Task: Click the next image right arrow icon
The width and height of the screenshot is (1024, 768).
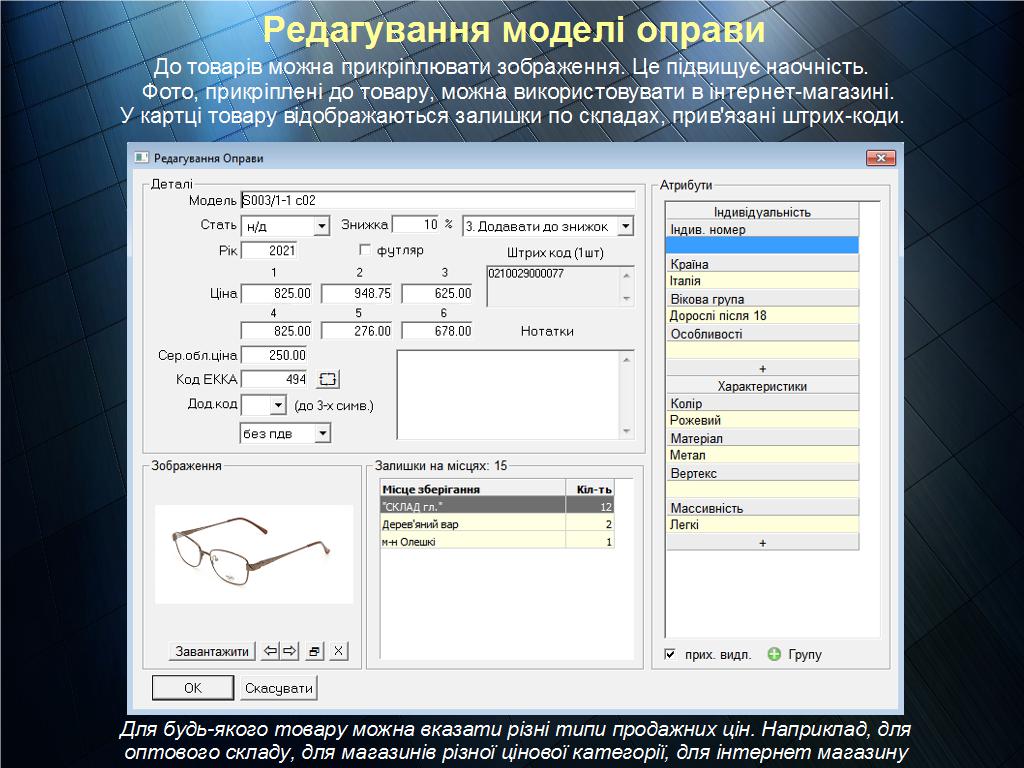Action: [290, 651]
